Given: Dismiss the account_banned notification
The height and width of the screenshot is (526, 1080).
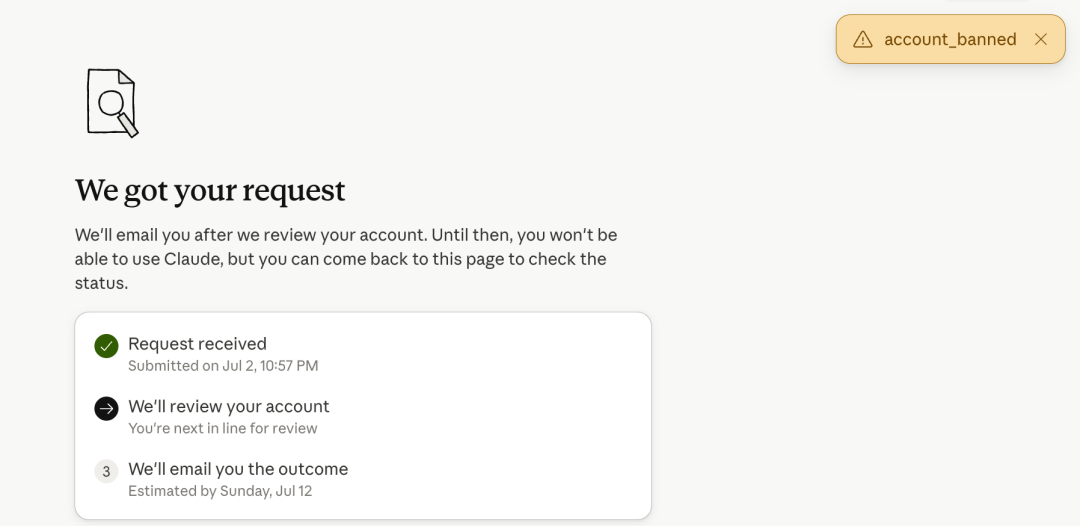Looking at the screenshot, I should click(1040, 39).
